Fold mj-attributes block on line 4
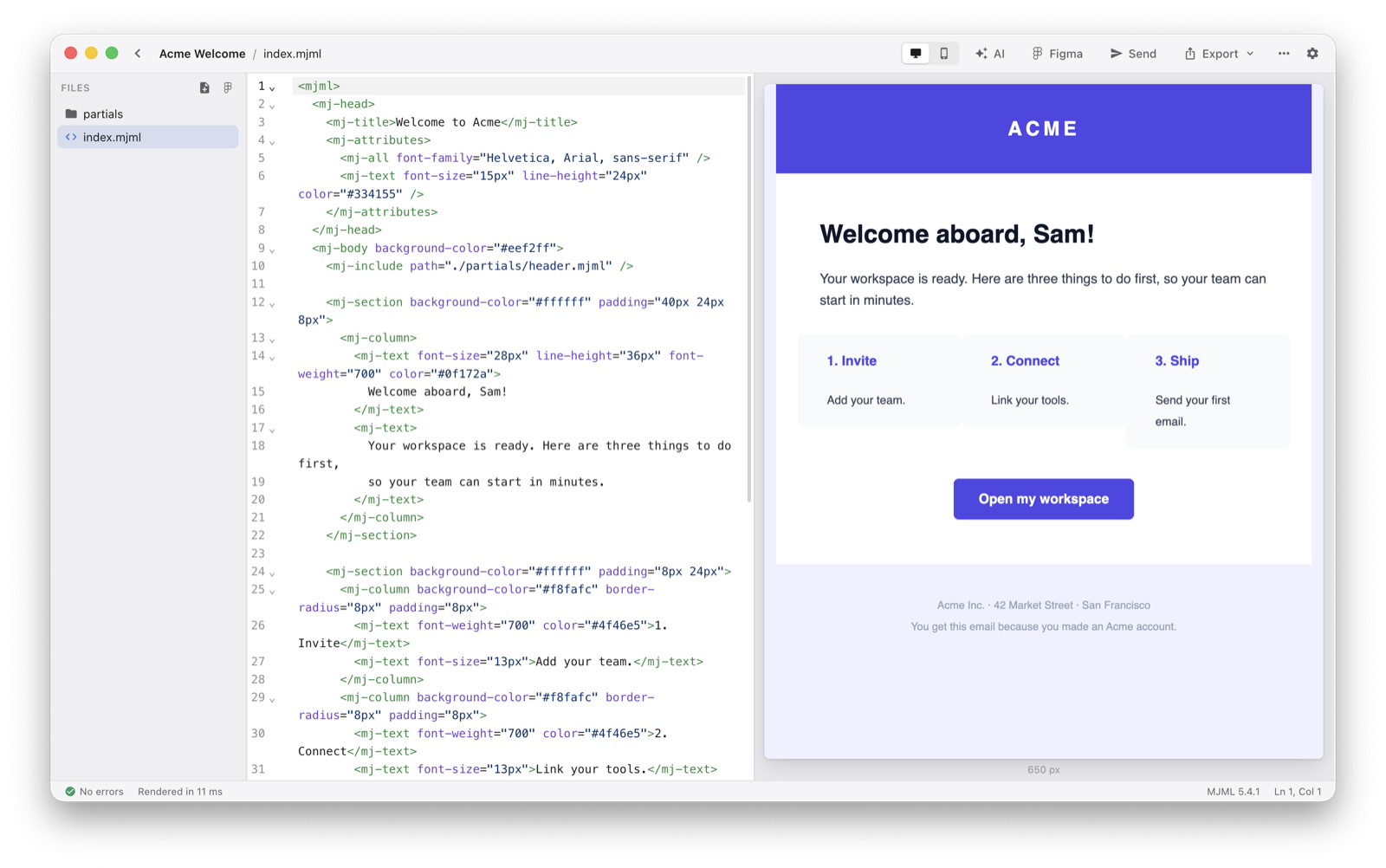This screenshot has height=868, width=1386. click(272, 141)
